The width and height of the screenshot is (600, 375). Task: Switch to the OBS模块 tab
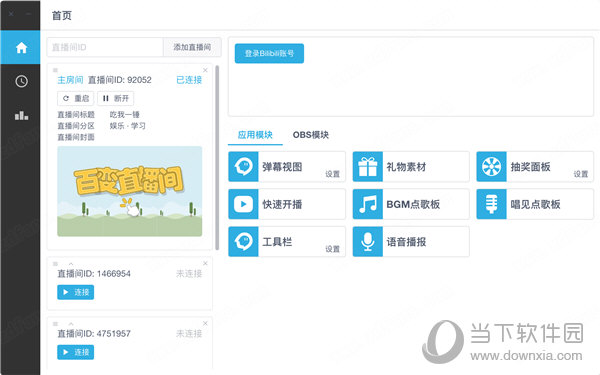click(x=311, y=135)
